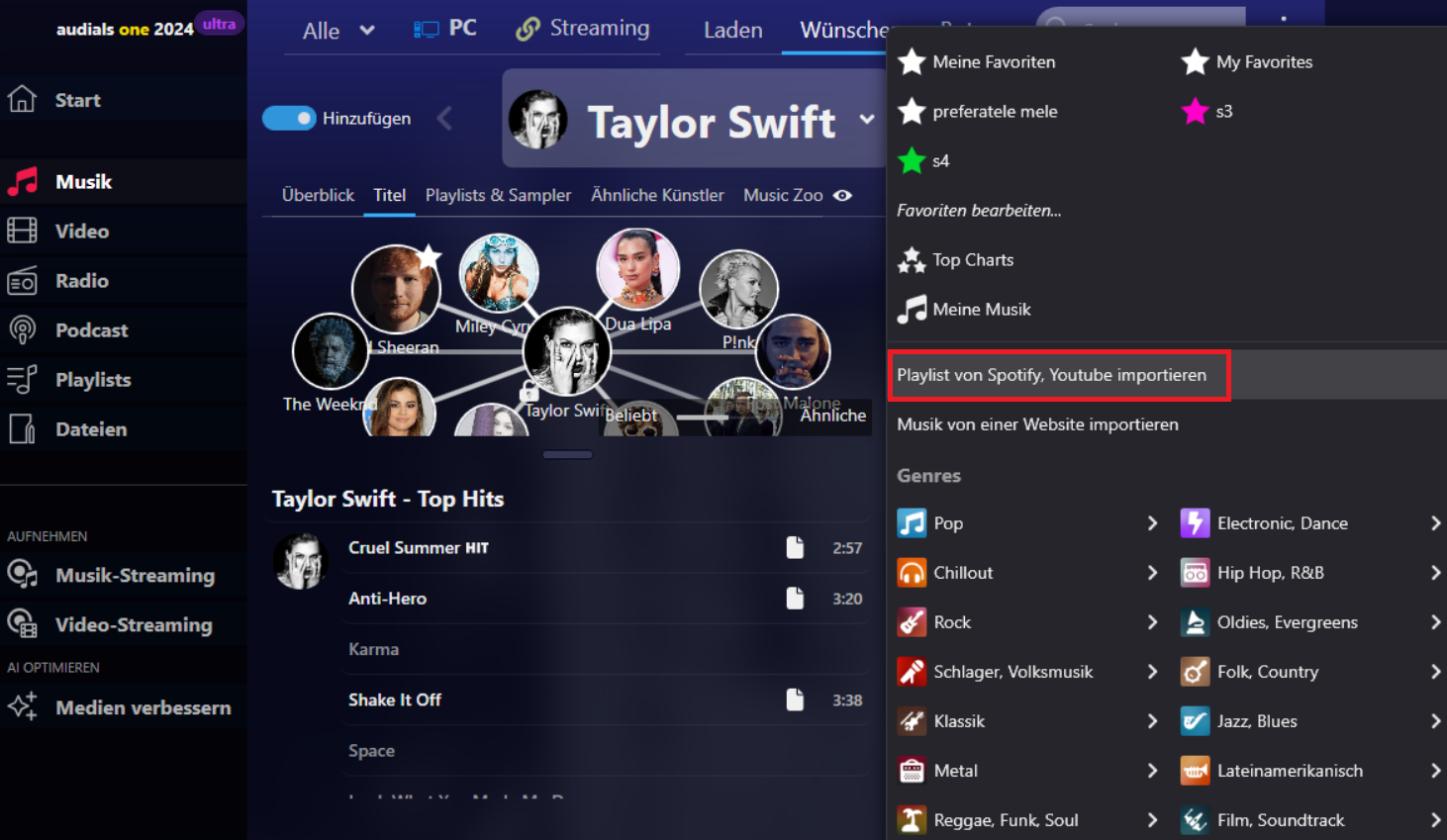Screen dimensions: 1447x840
Task: Click the Pop genre icon
Action: point(912,522)
